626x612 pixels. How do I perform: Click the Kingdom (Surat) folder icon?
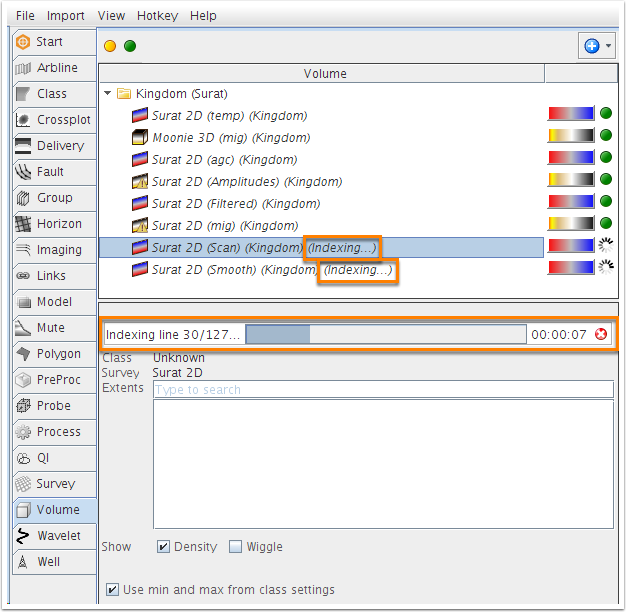[x=124, y=93]
